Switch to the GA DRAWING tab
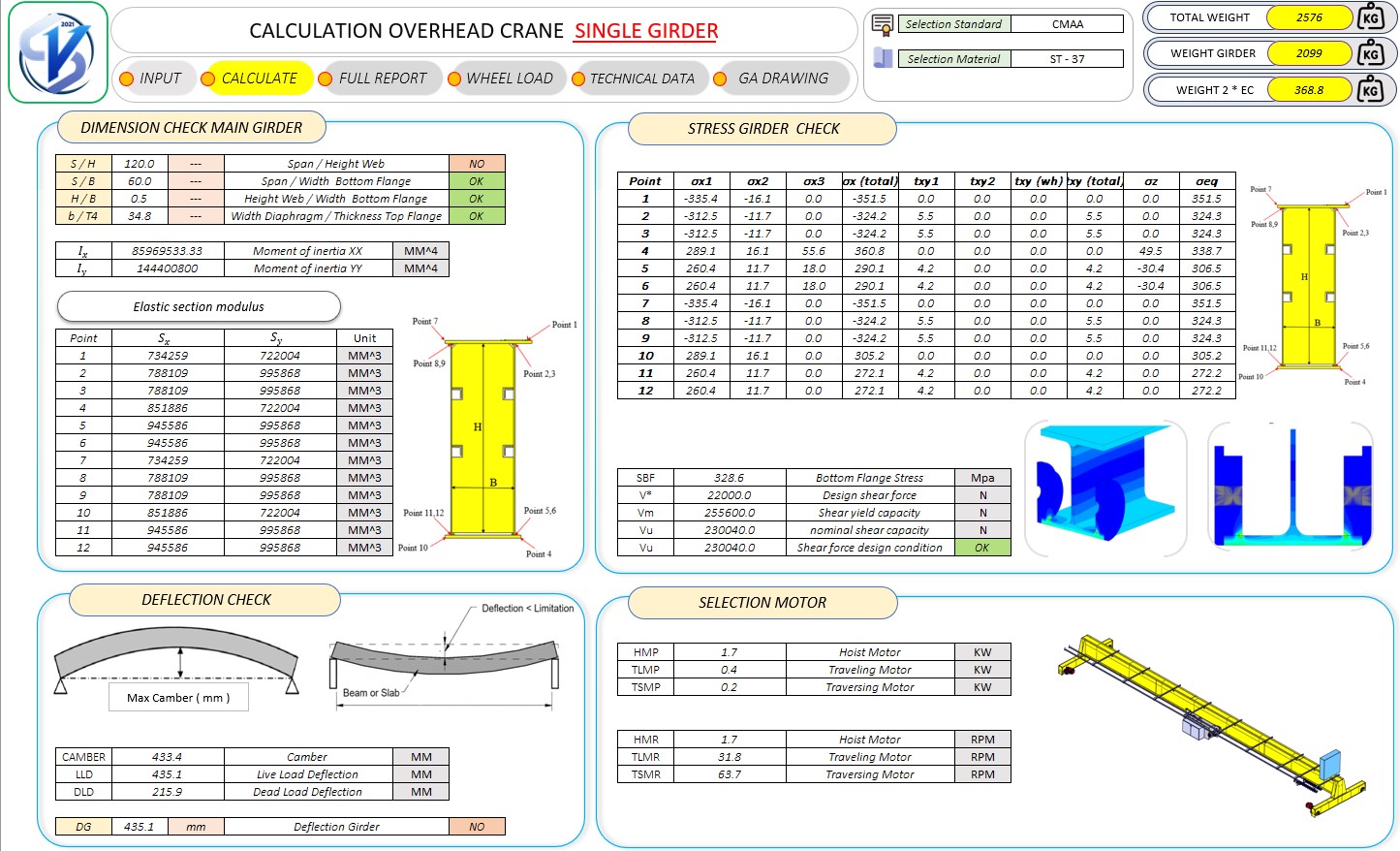 click(783, 79)
